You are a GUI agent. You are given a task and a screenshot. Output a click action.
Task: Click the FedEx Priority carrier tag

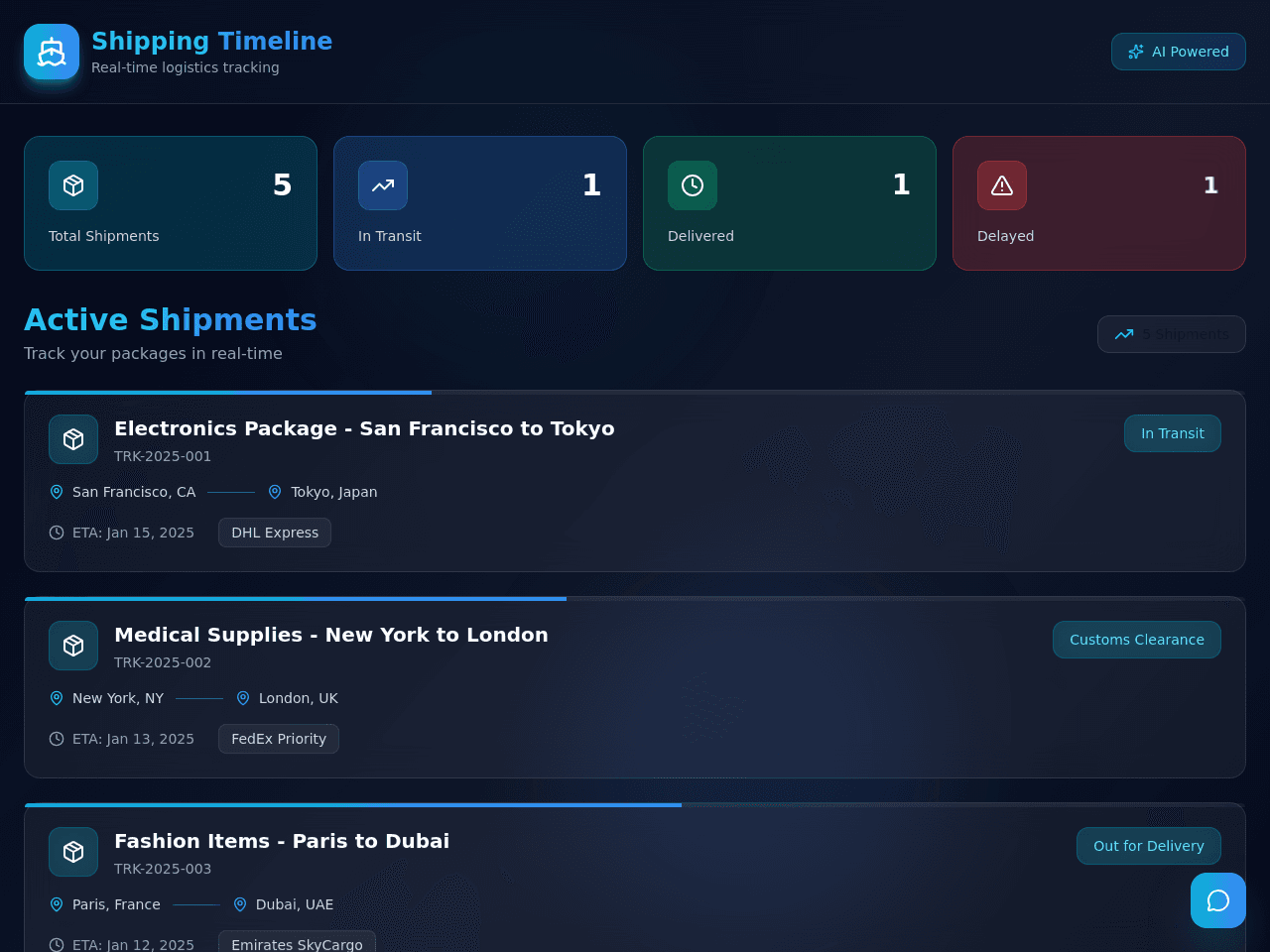pos(279,739)
